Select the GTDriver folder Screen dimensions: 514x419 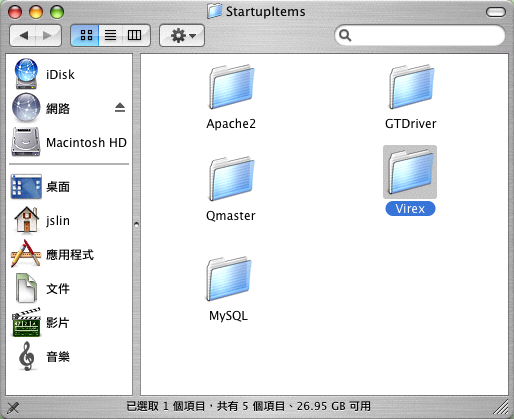pos(411,87)
